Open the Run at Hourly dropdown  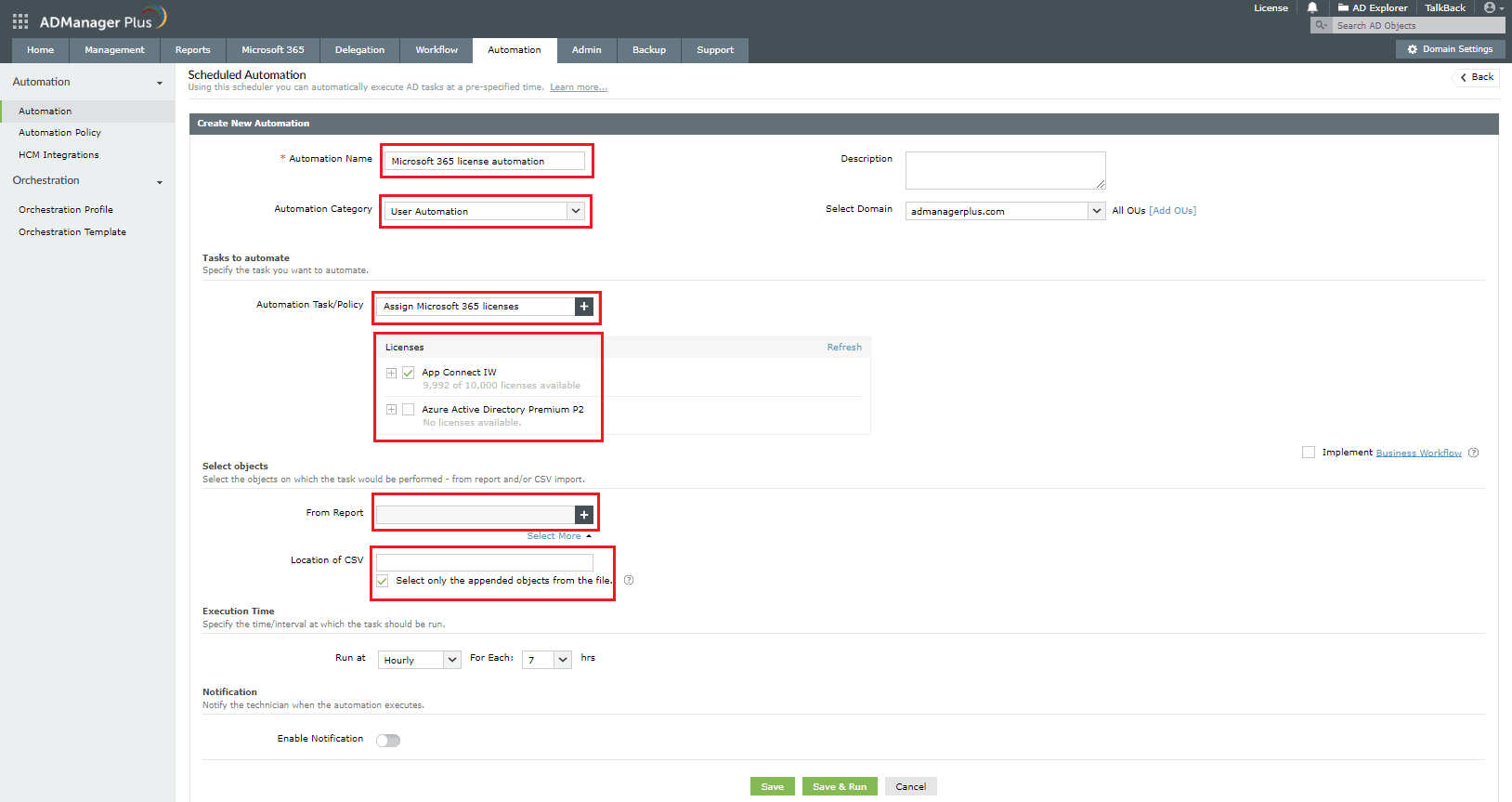(x=419, y=660)
